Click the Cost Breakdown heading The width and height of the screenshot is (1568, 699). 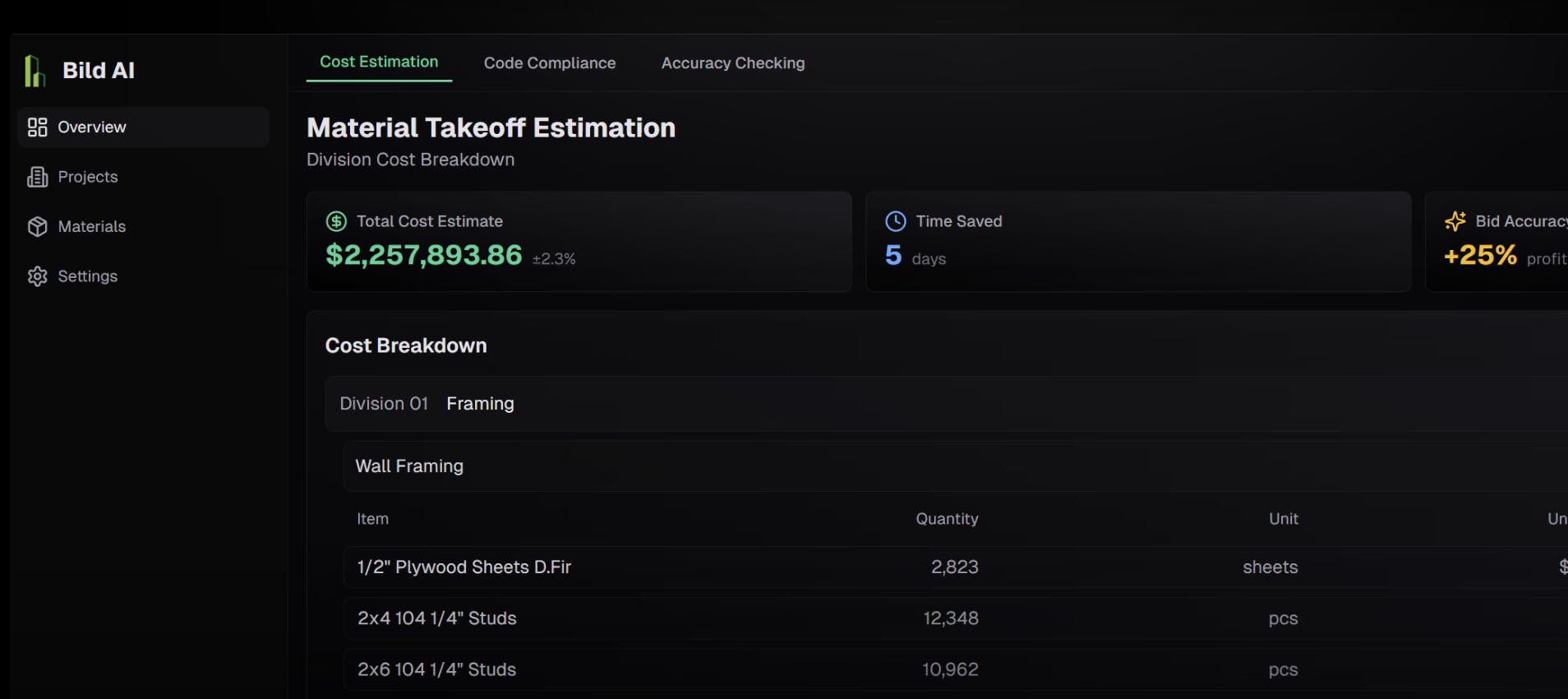pyautogui.click(x=406, y=345)
